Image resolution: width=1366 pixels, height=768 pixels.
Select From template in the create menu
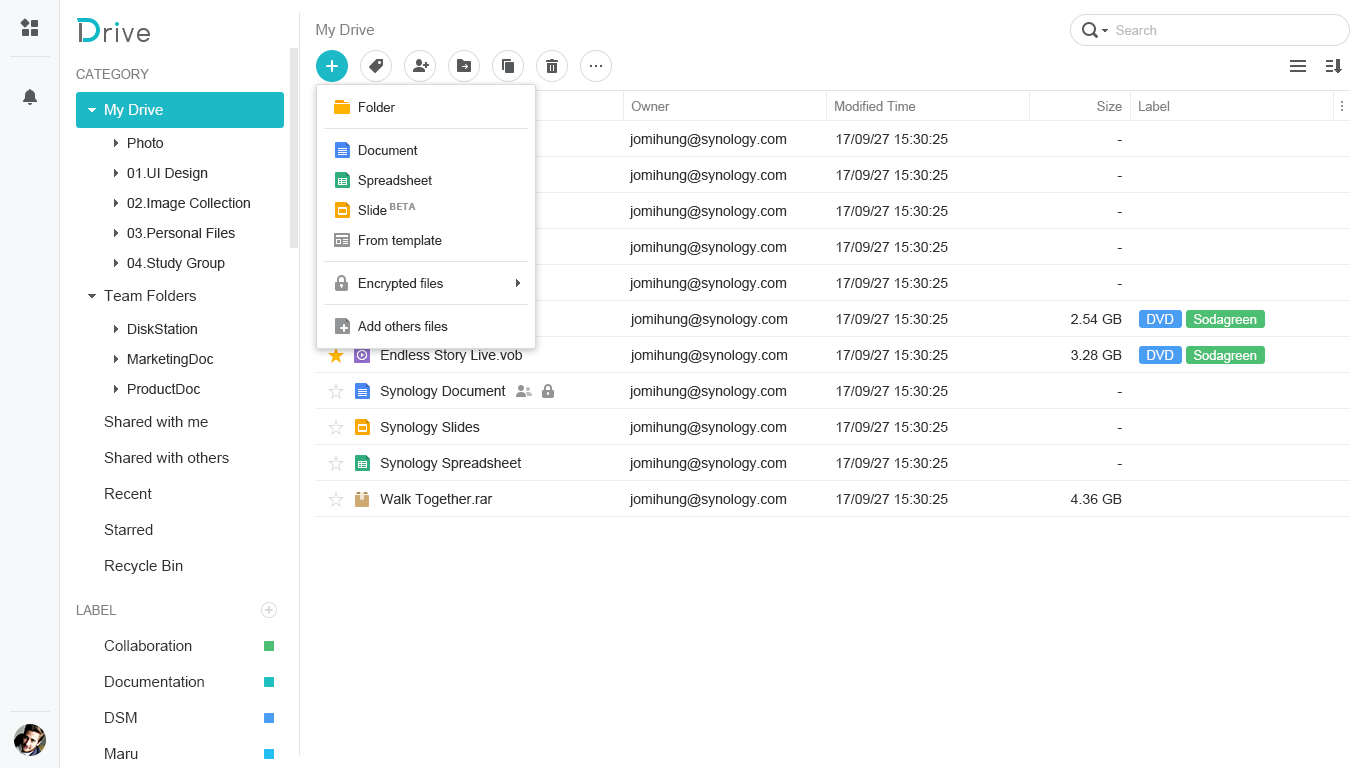coord(399,240)
